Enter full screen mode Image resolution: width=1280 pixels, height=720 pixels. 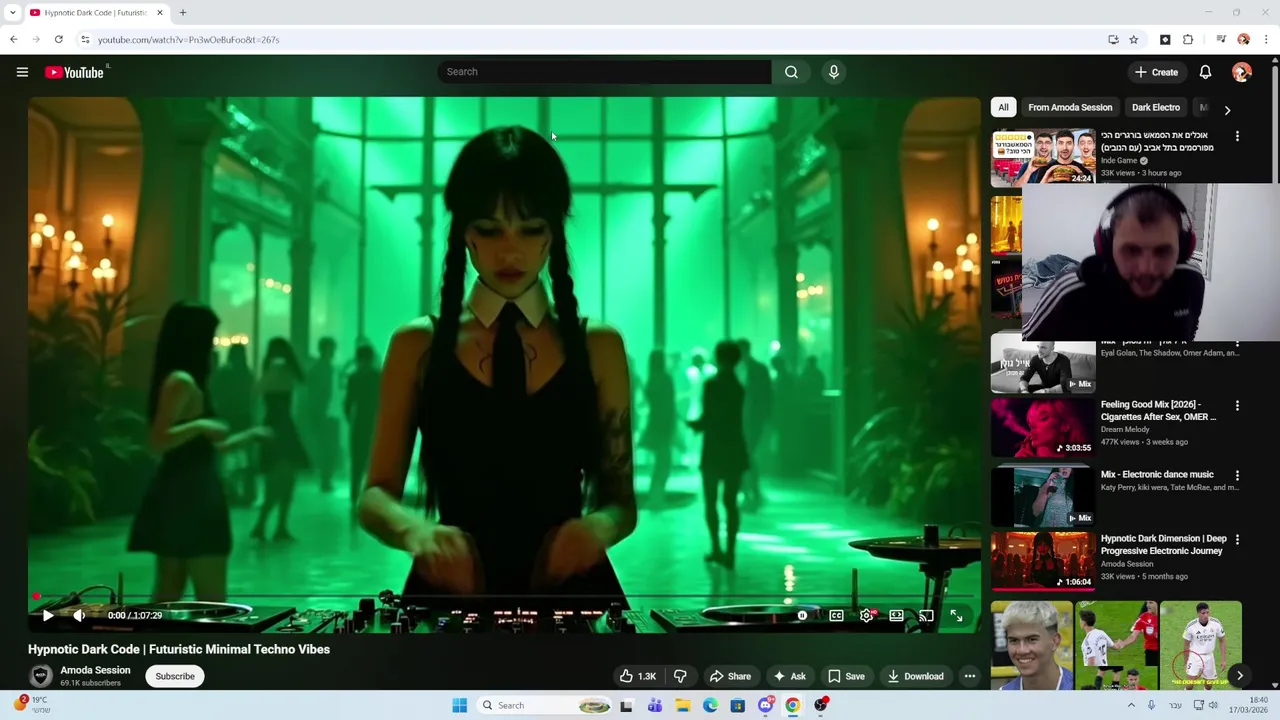[x=956, y=616]
